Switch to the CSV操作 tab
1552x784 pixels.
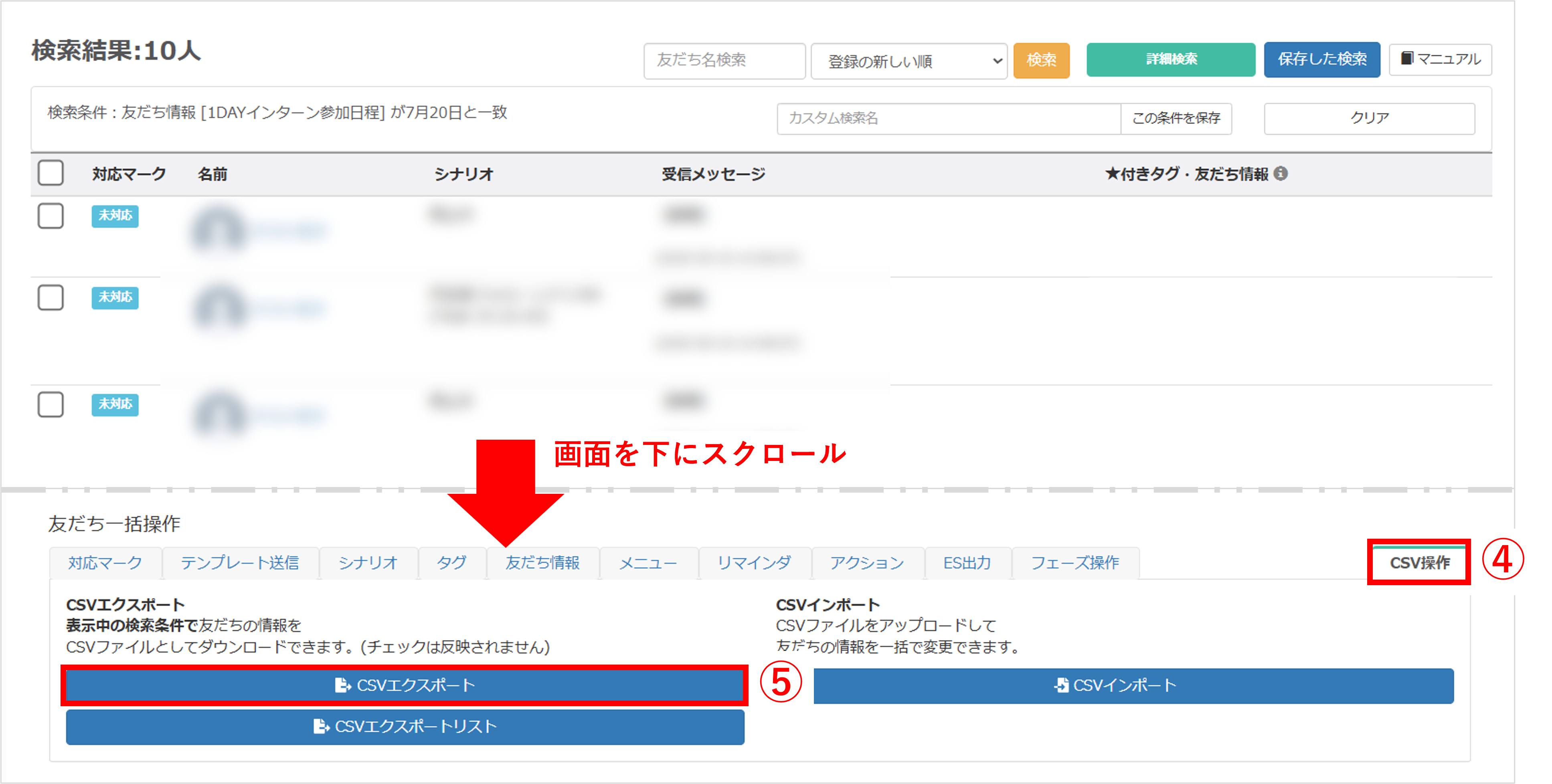tap(1419, 562)
